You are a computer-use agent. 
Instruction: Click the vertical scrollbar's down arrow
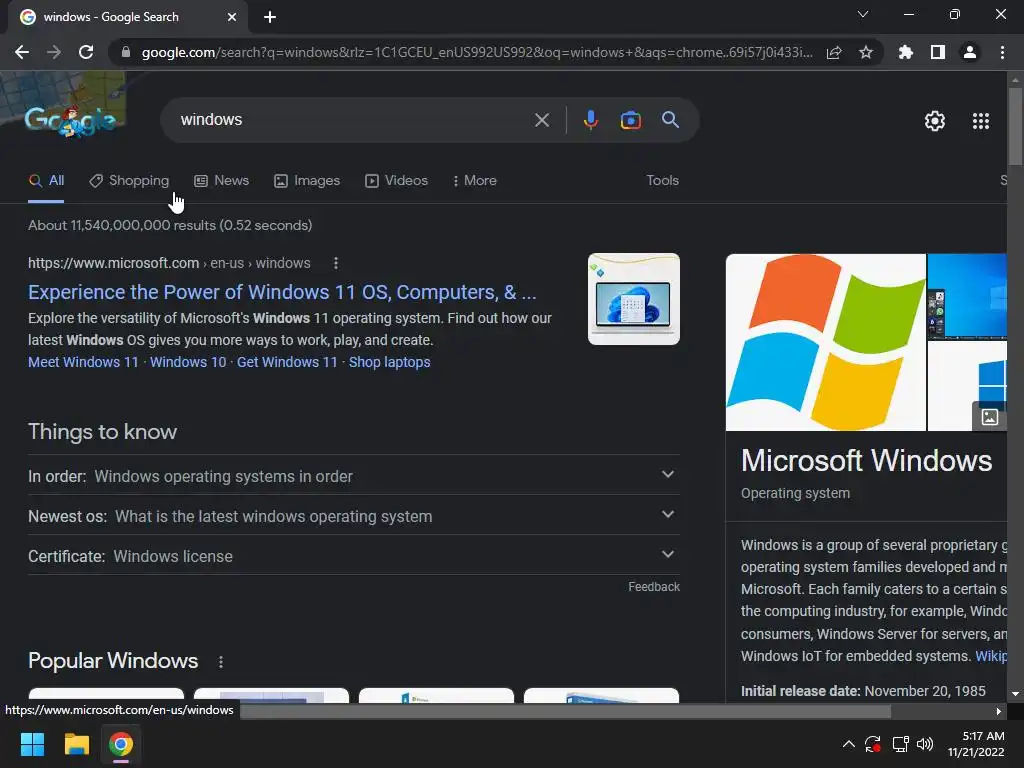(x=1015, y=694)
